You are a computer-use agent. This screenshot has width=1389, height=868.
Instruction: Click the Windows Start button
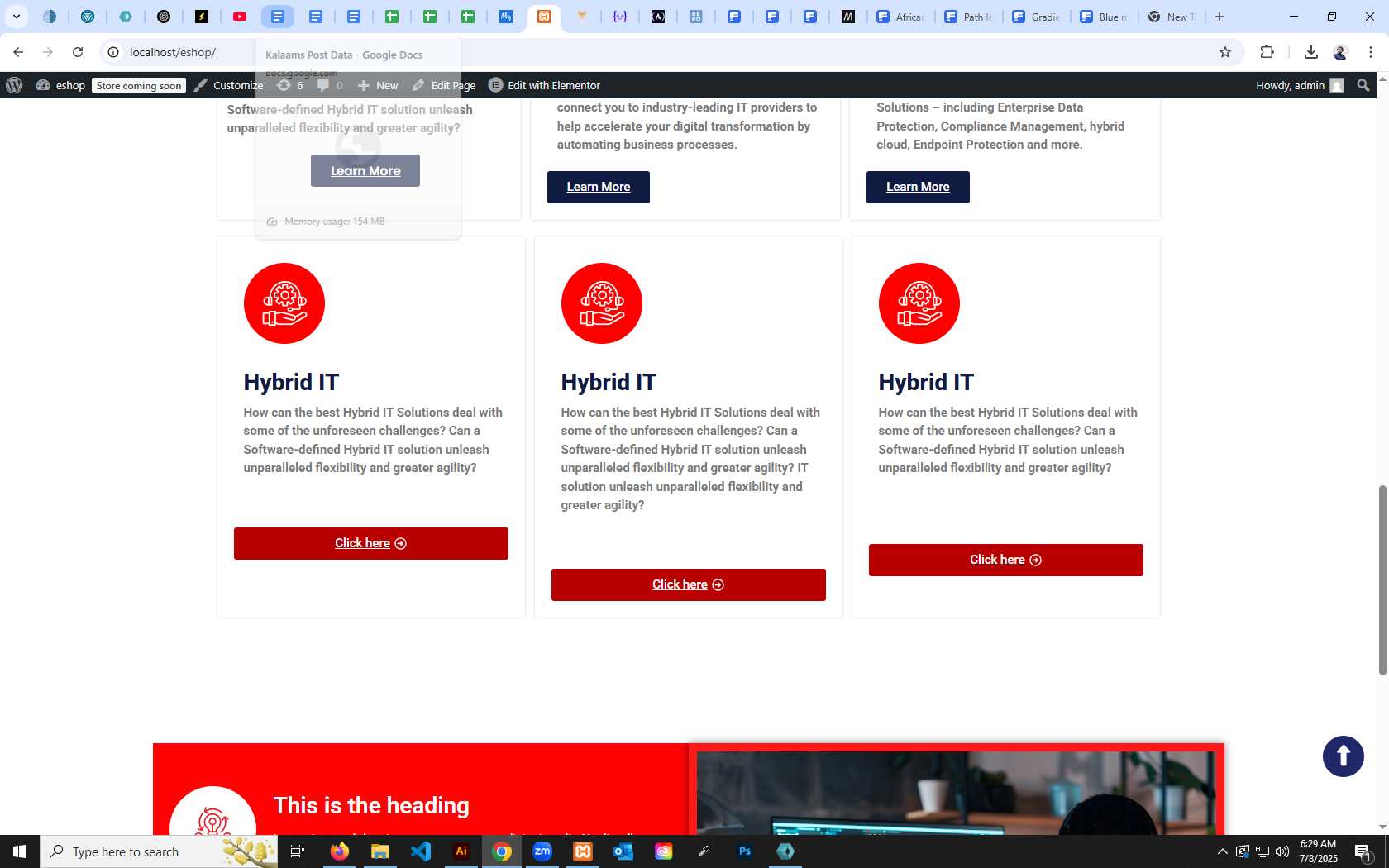[x=20, y=851]
